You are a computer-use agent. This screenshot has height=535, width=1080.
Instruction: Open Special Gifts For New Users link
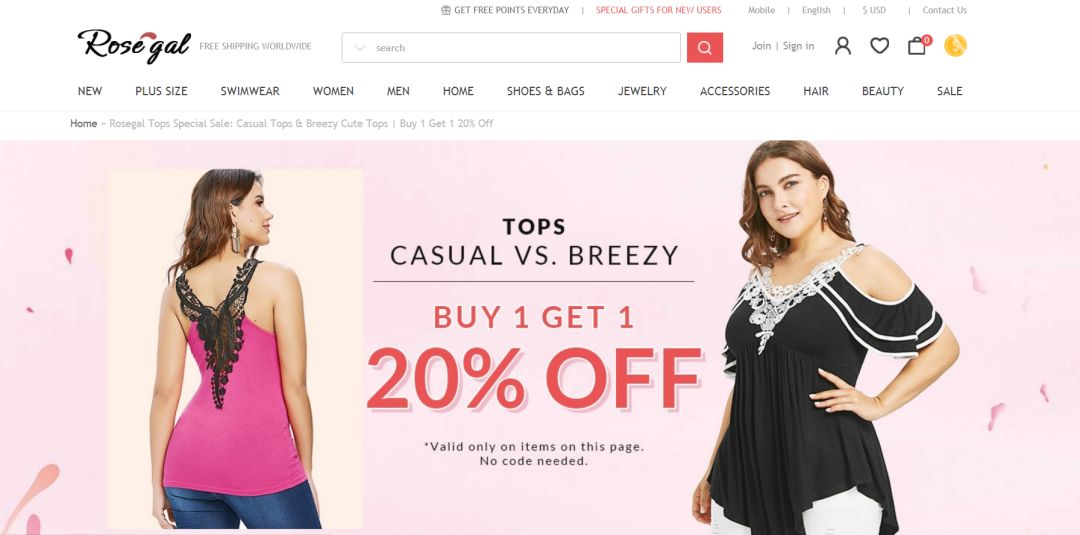(658, 10)
